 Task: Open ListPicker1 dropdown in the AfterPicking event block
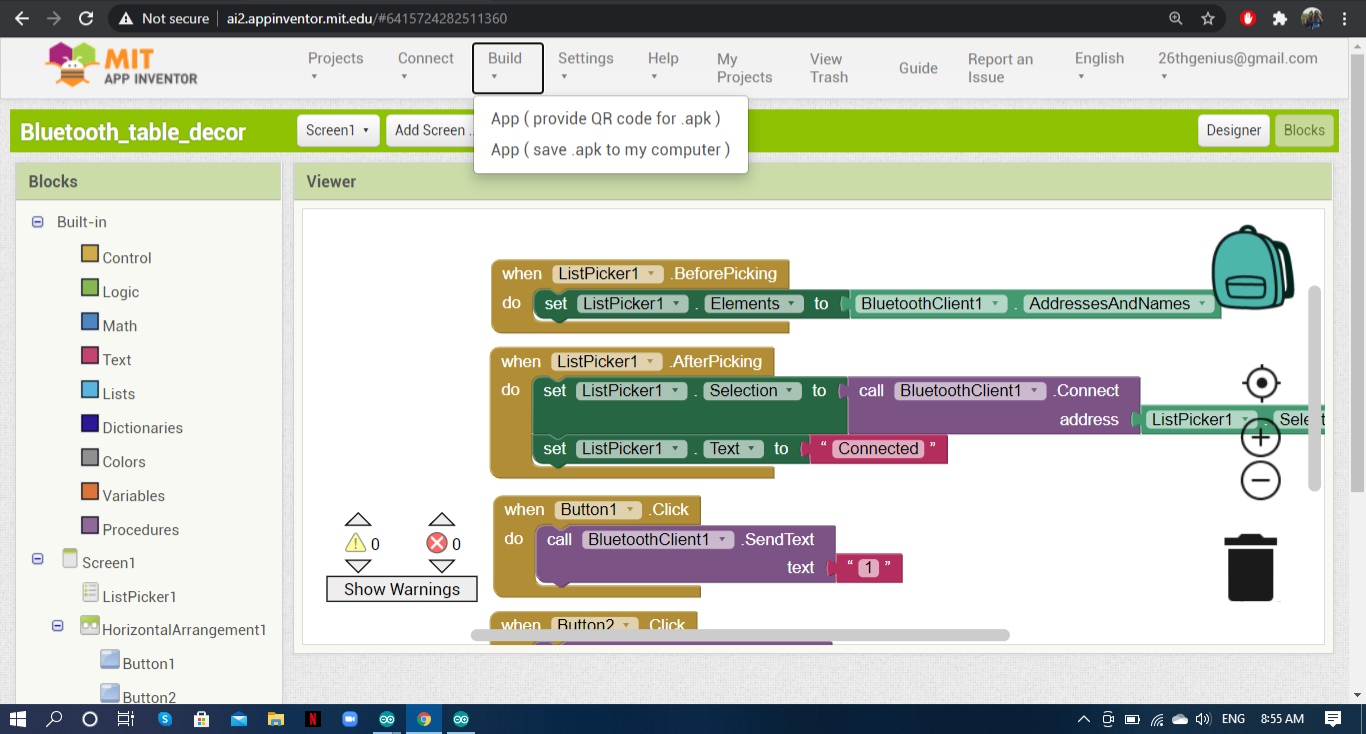608,362
